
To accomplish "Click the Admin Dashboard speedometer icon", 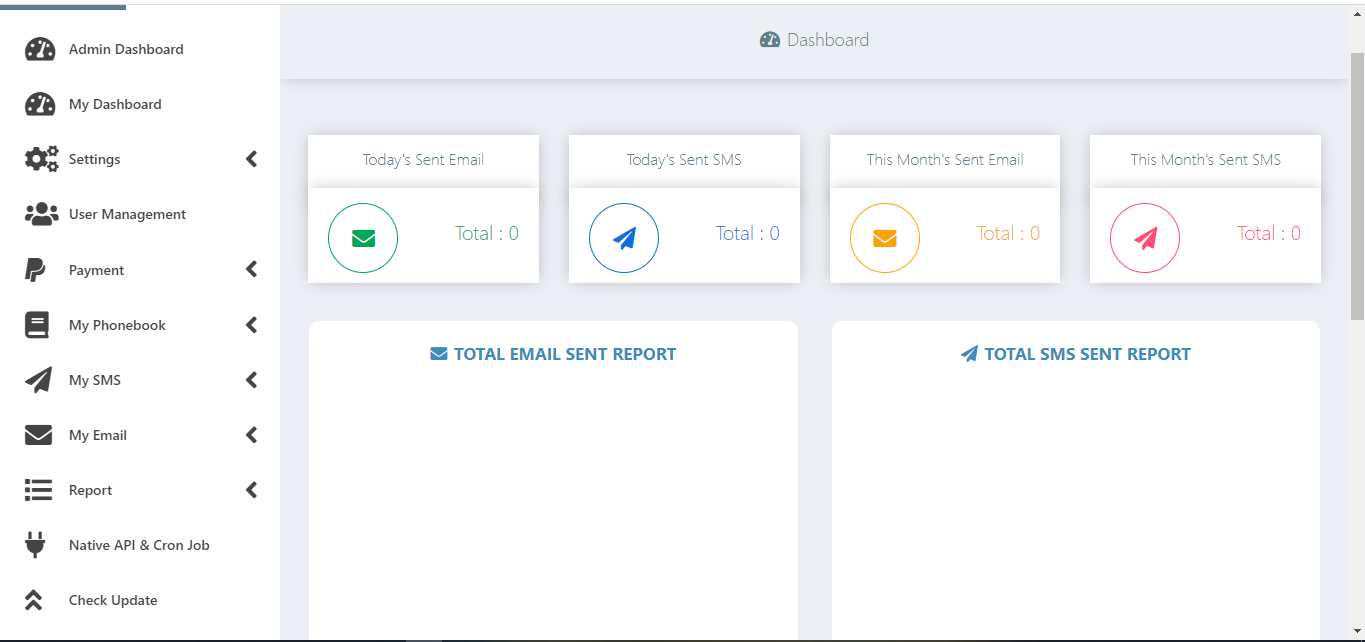I will click(x=39, y=48).
